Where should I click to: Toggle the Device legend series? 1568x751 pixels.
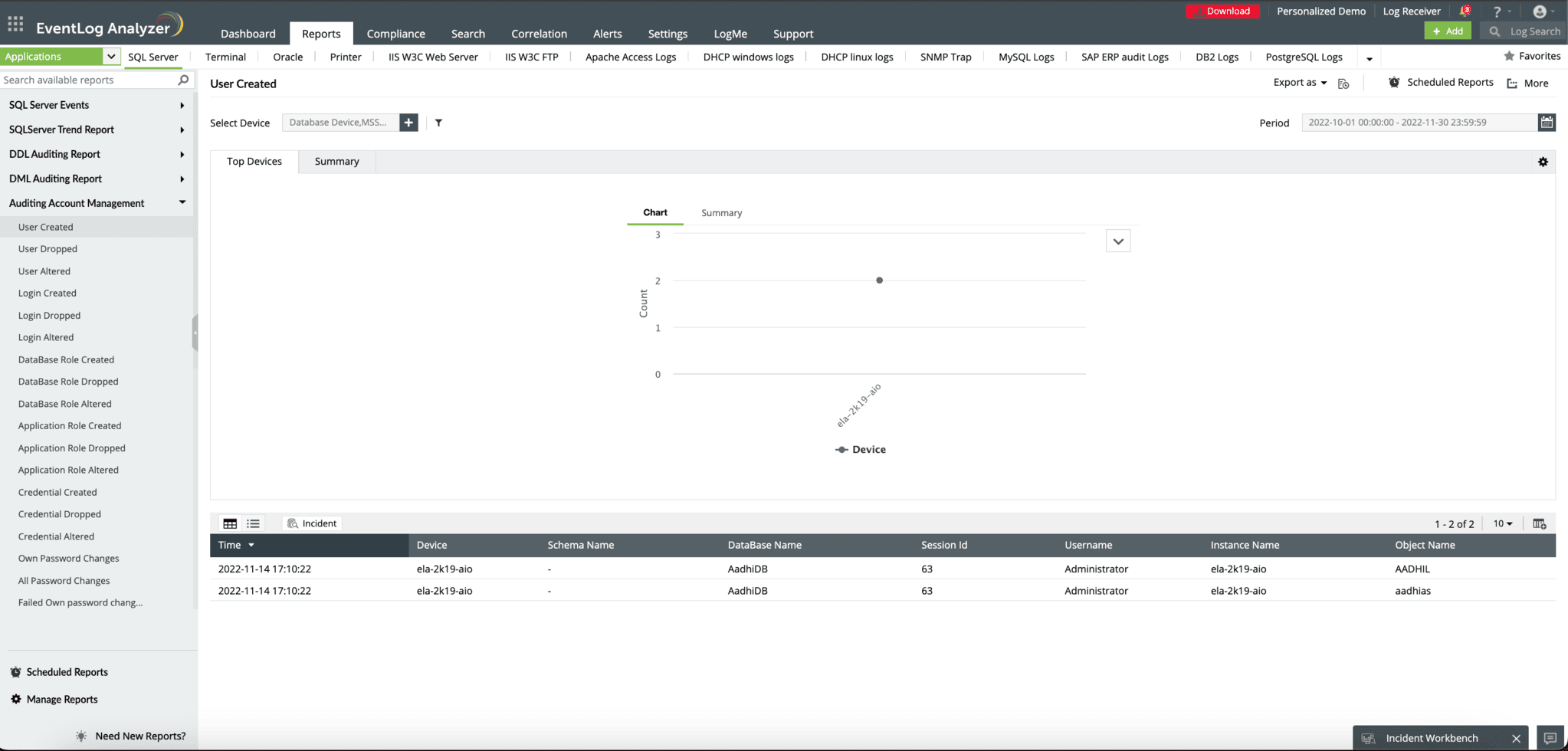tap(861, 450)
